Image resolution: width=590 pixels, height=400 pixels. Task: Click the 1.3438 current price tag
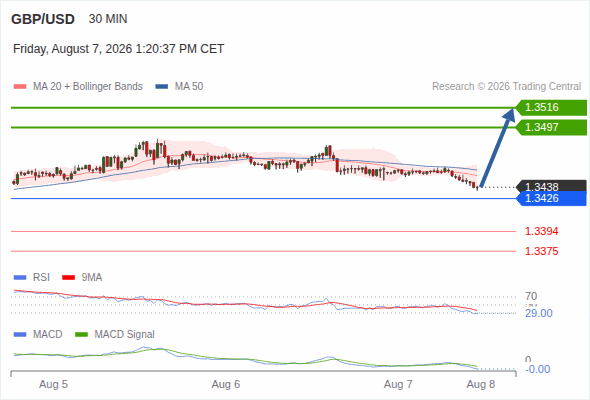click(x=551, y=186)
